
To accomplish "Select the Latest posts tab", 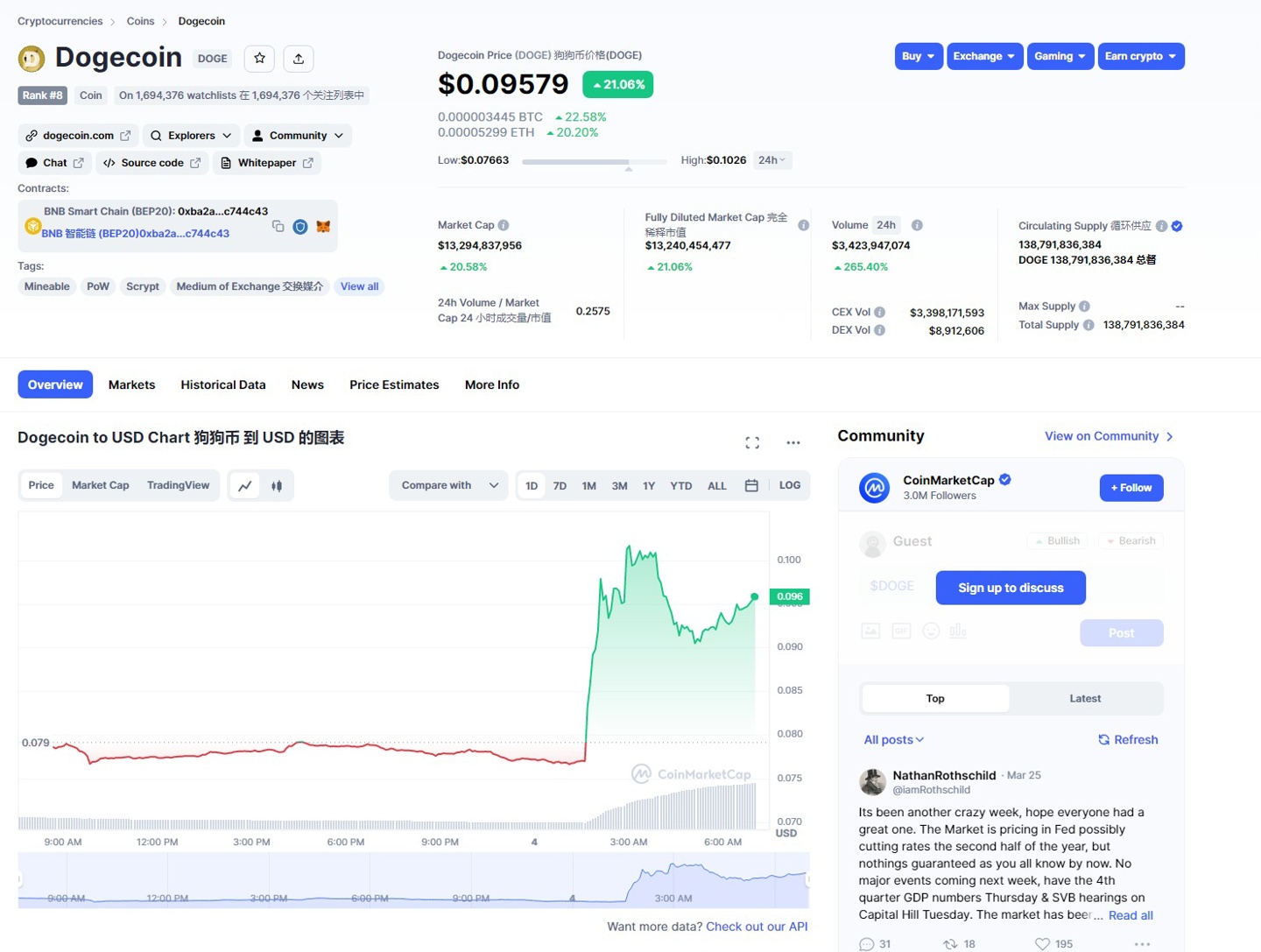I will click(x=1084, y=698).
